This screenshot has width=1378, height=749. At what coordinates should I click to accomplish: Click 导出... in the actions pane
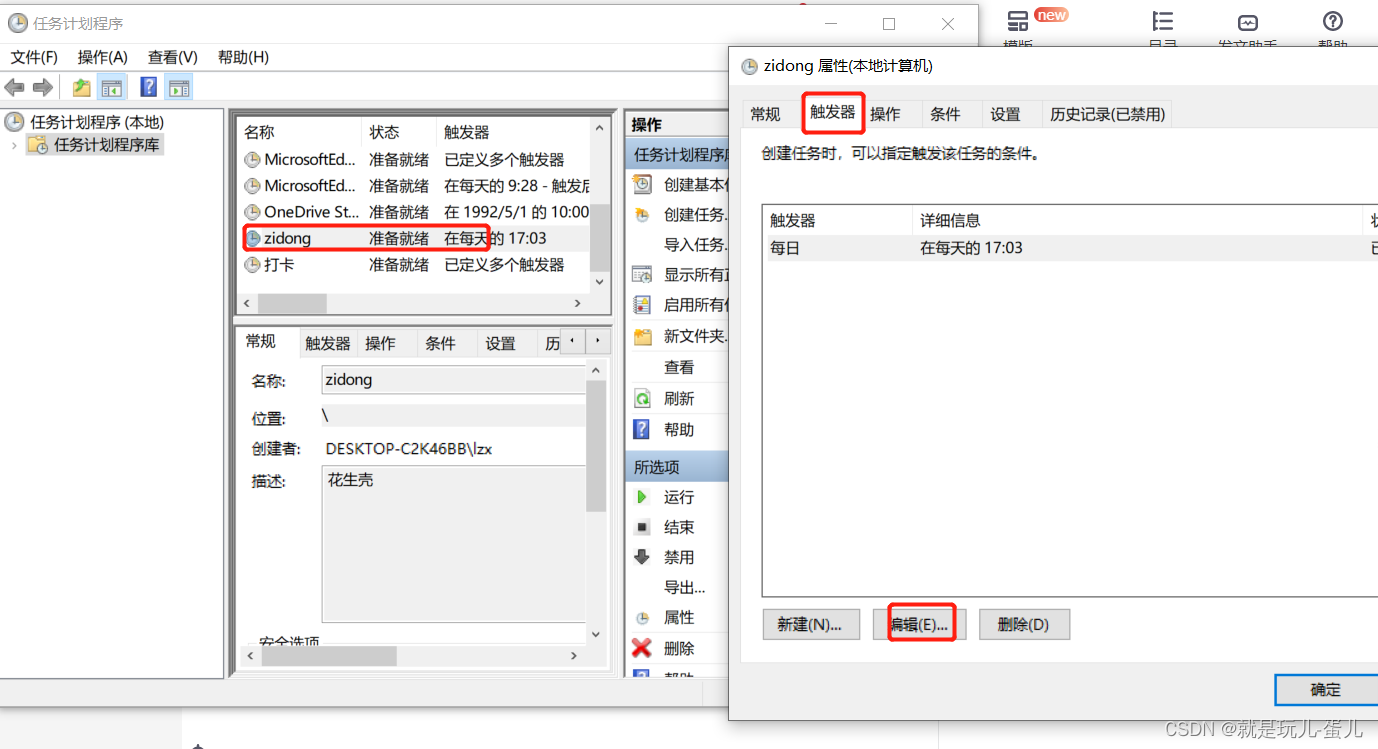pyautogui.click(x=685, y=587)
